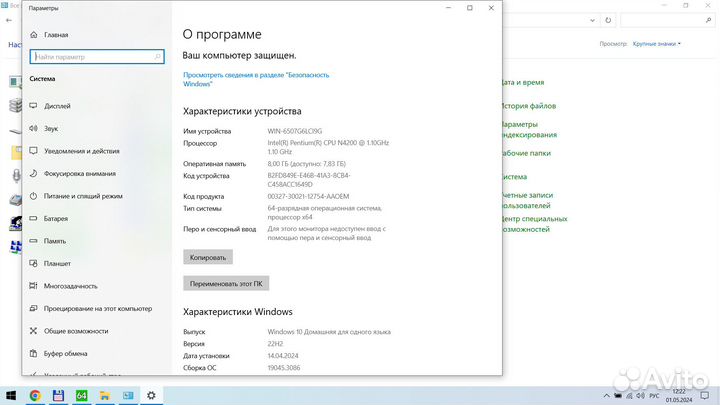Click the magnifier icon in Settings search
Viewport: 720px width, 405px height.
[x=158, y=57]
